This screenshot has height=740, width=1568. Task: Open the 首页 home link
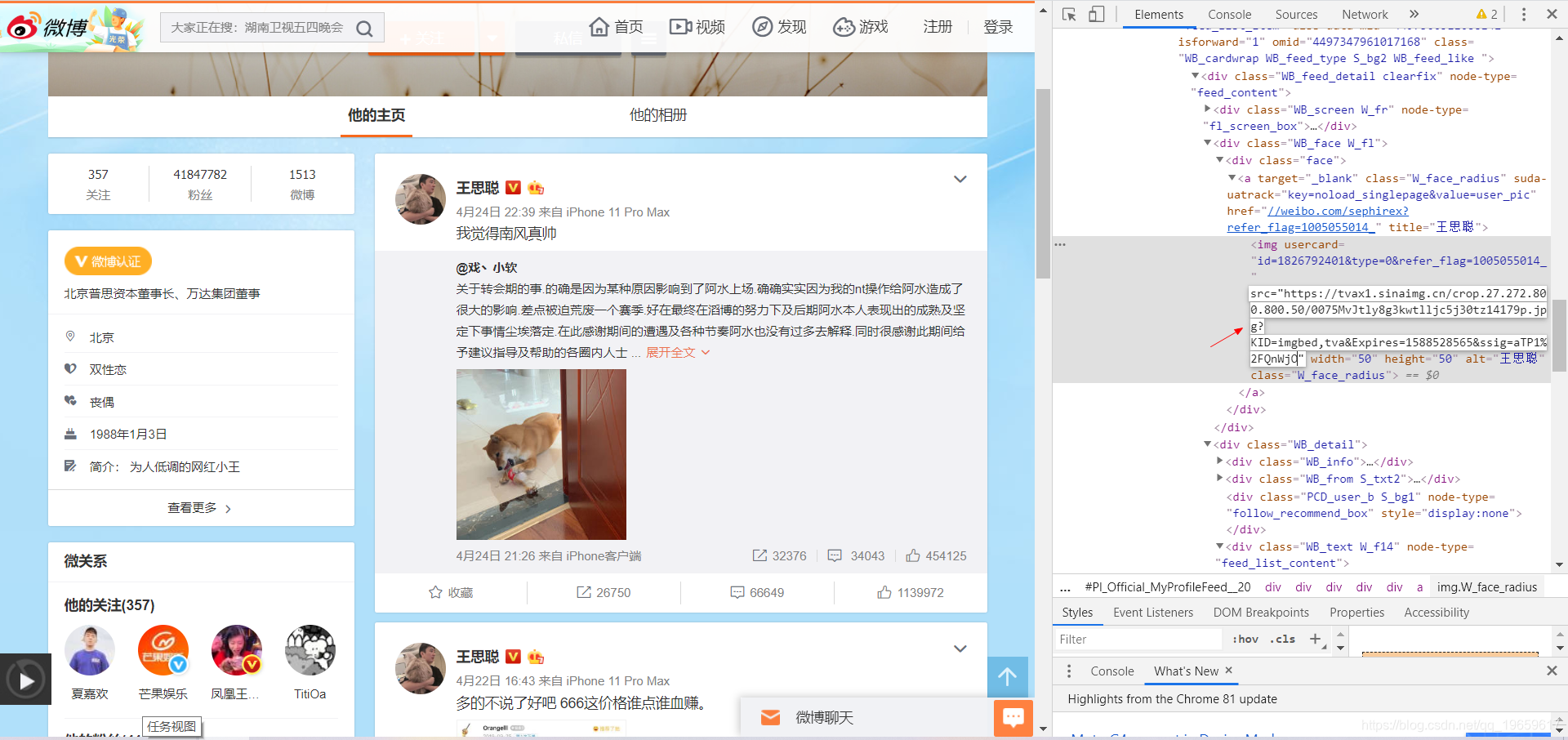617,27
